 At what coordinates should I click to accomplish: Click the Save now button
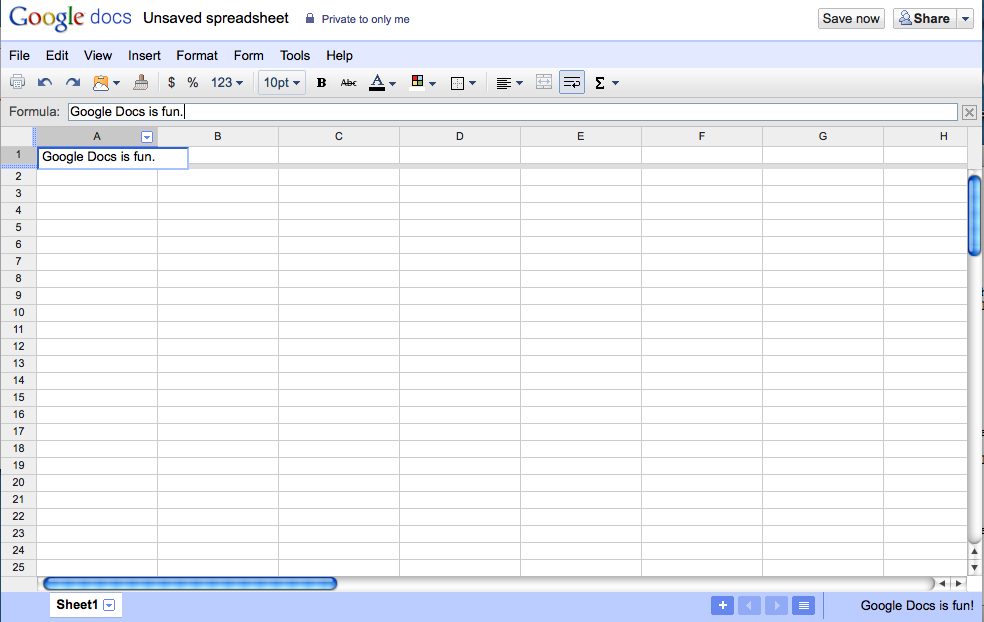tap(850, 17)
